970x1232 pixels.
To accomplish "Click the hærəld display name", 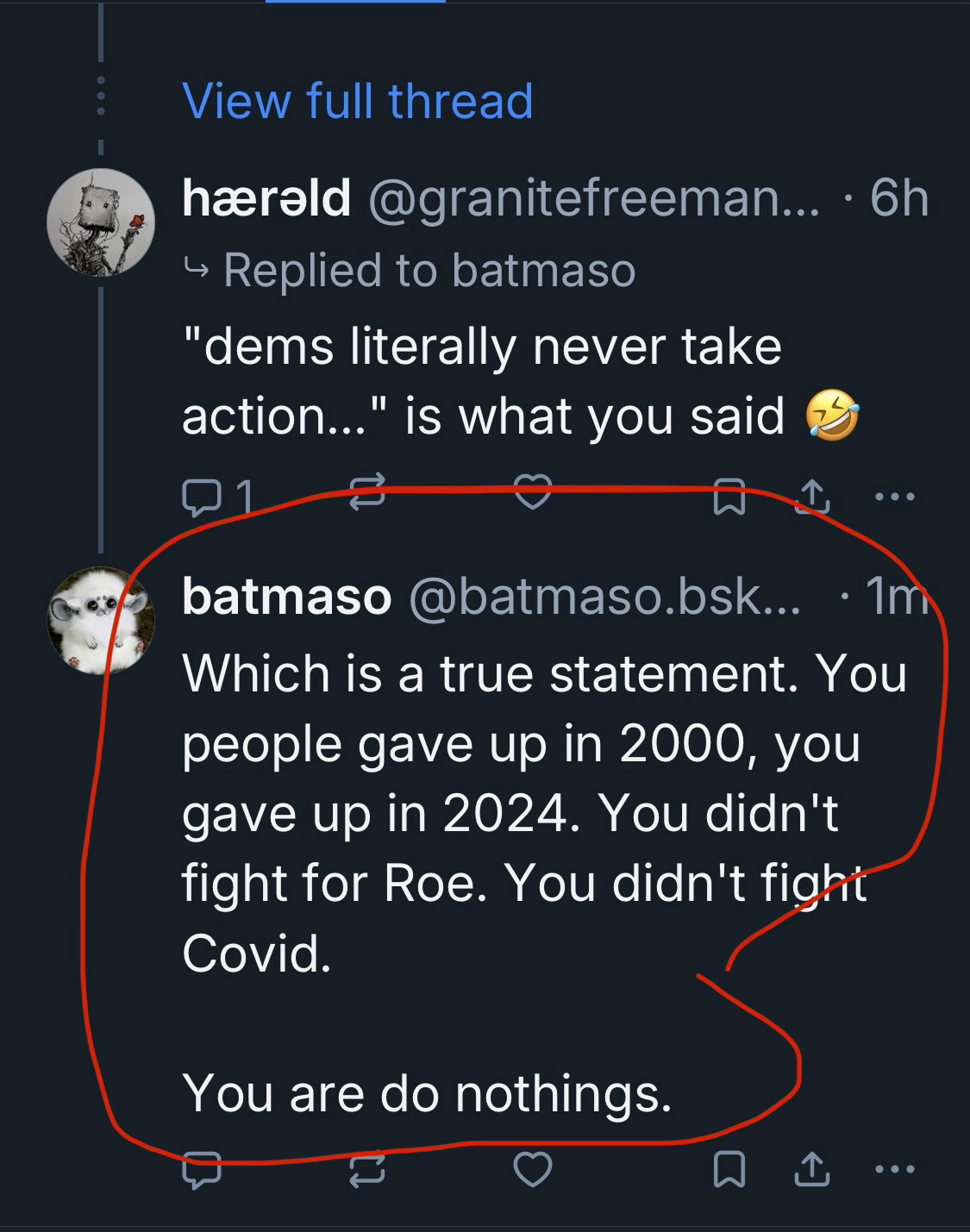I will [x=266, y=198].
